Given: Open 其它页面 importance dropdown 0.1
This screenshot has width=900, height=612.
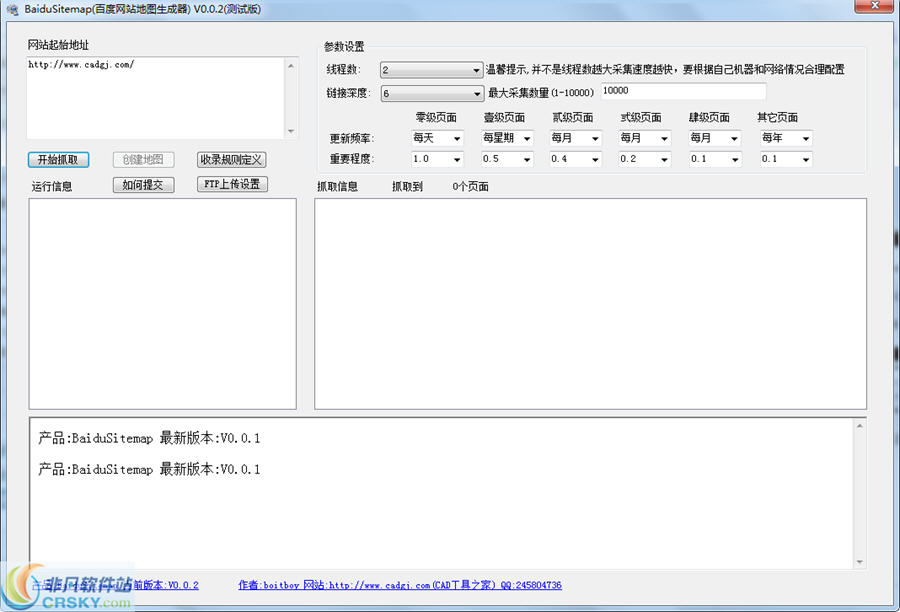Looking at the screenshot, I should (786, 159).
